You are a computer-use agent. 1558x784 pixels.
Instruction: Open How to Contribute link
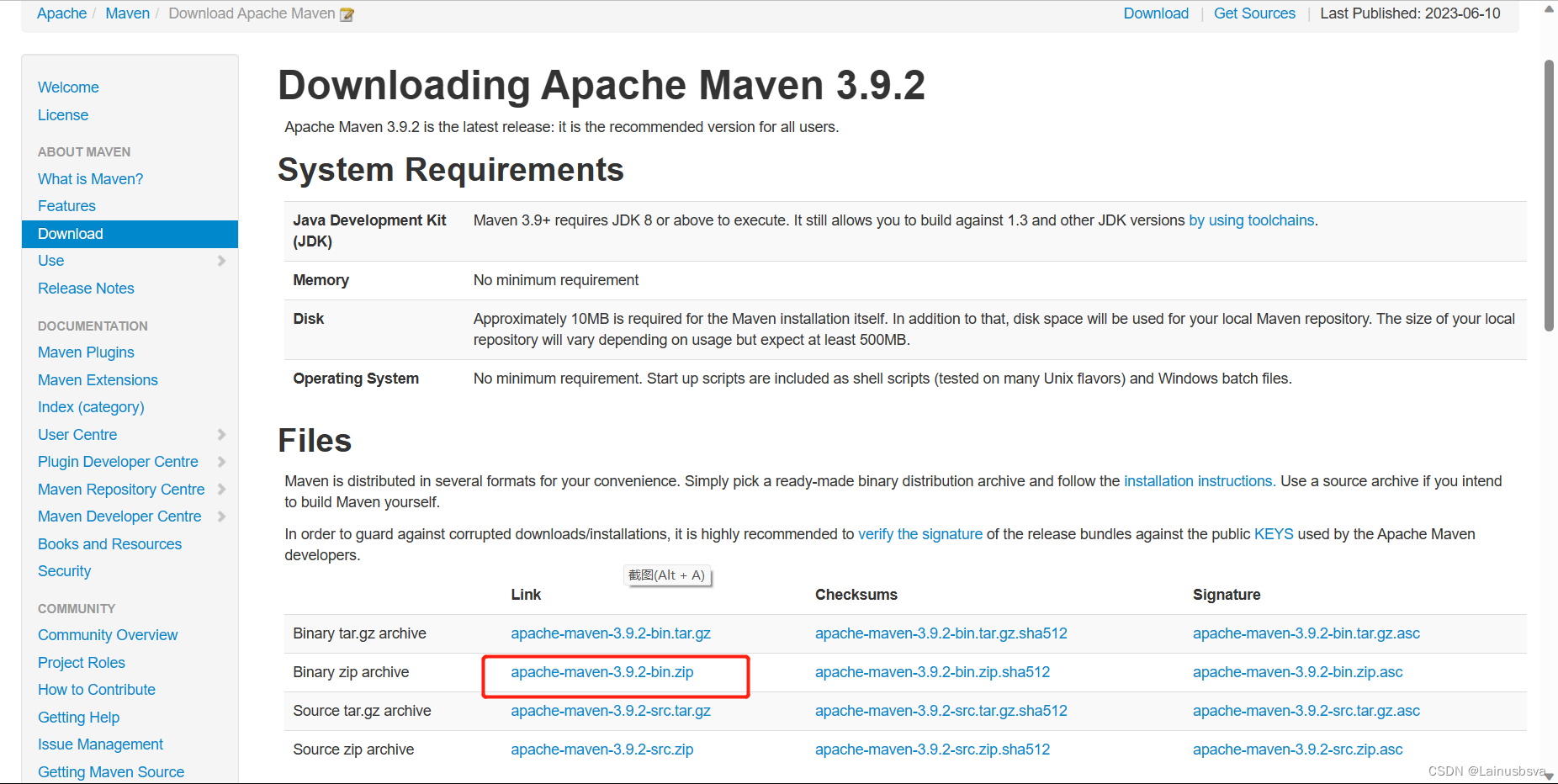pyautogui.click(x=97, y=690)
